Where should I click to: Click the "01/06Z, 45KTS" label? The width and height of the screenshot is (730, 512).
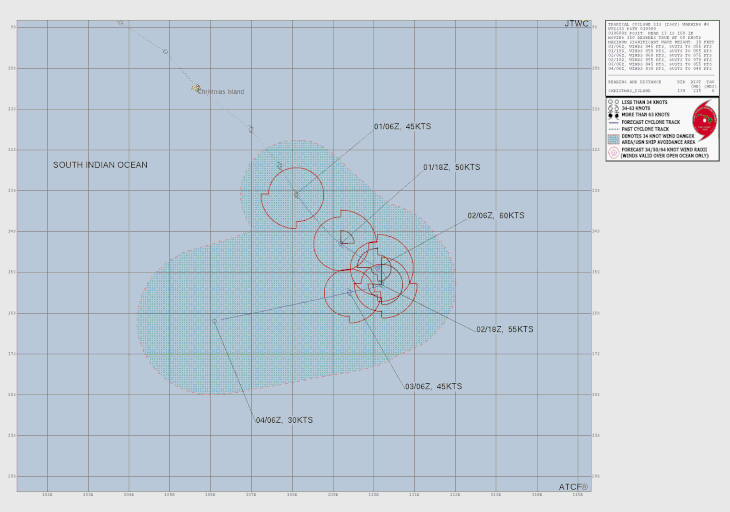tap(402, 126)
